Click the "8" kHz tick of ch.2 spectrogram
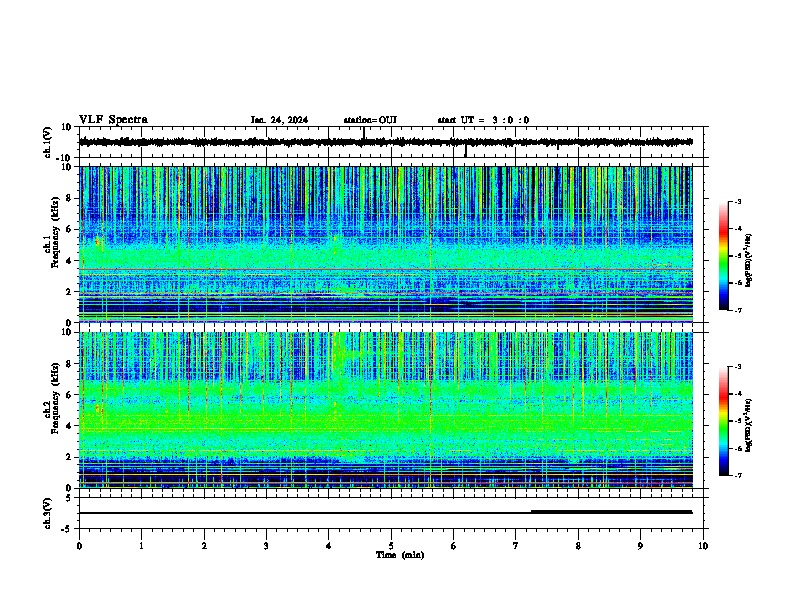Viewport: 792px width, 612px height. coord(69,364)
